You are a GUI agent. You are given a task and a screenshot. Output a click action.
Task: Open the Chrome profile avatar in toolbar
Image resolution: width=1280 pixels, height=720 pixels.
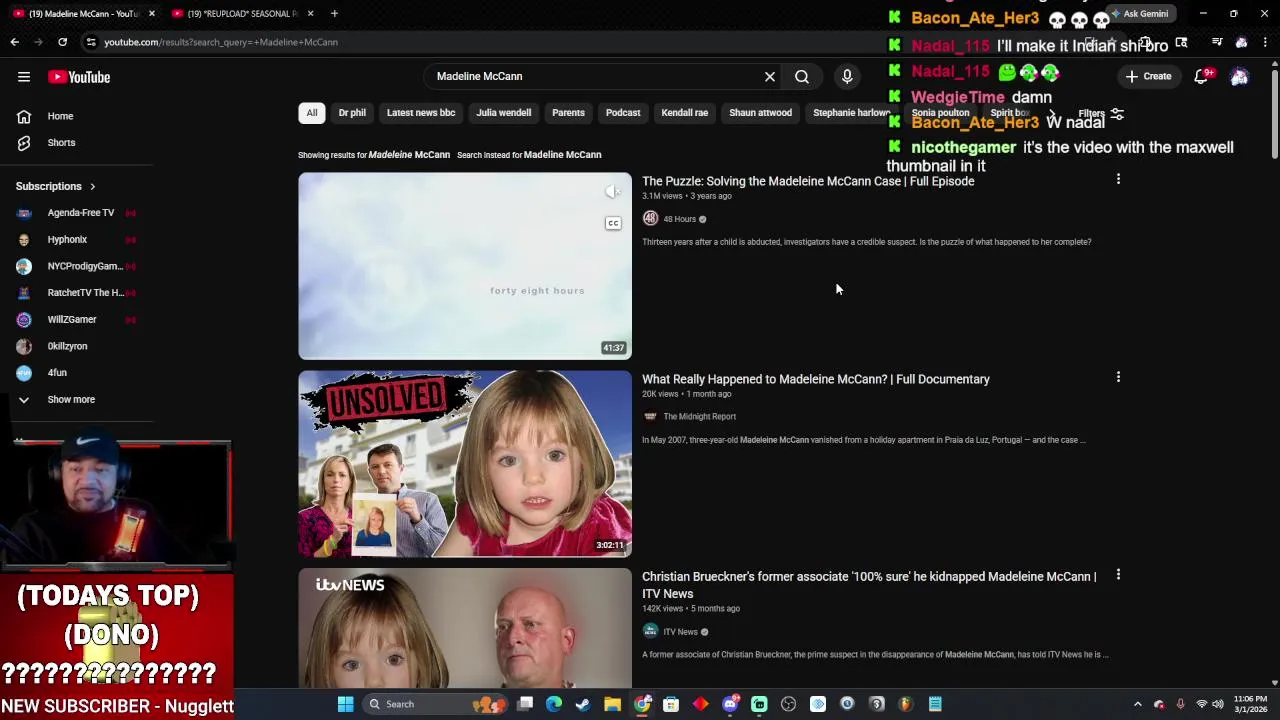[1241, 42]
